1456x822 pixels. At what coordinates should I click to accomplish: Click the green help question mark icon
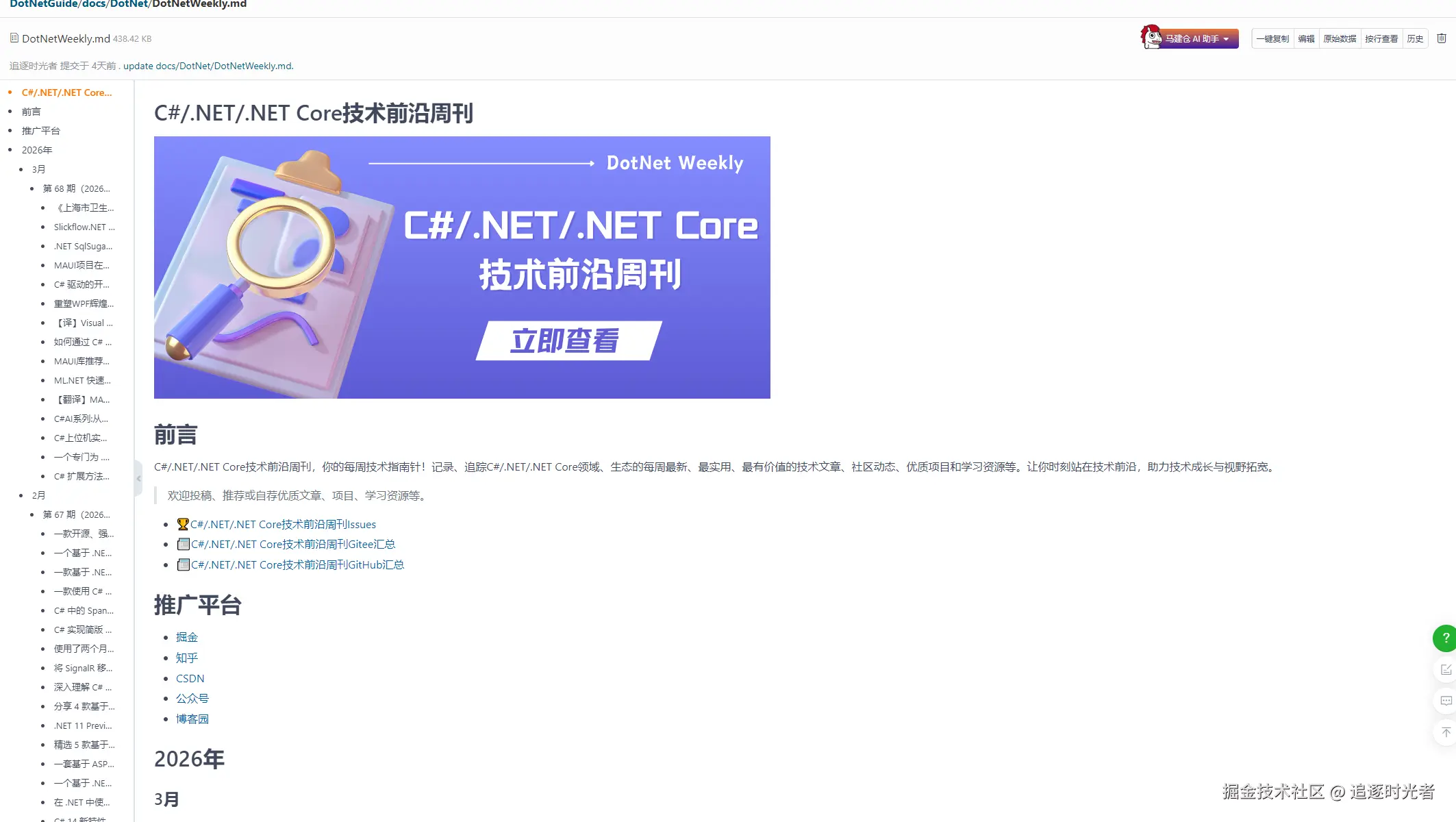(x=1445, y=638)
